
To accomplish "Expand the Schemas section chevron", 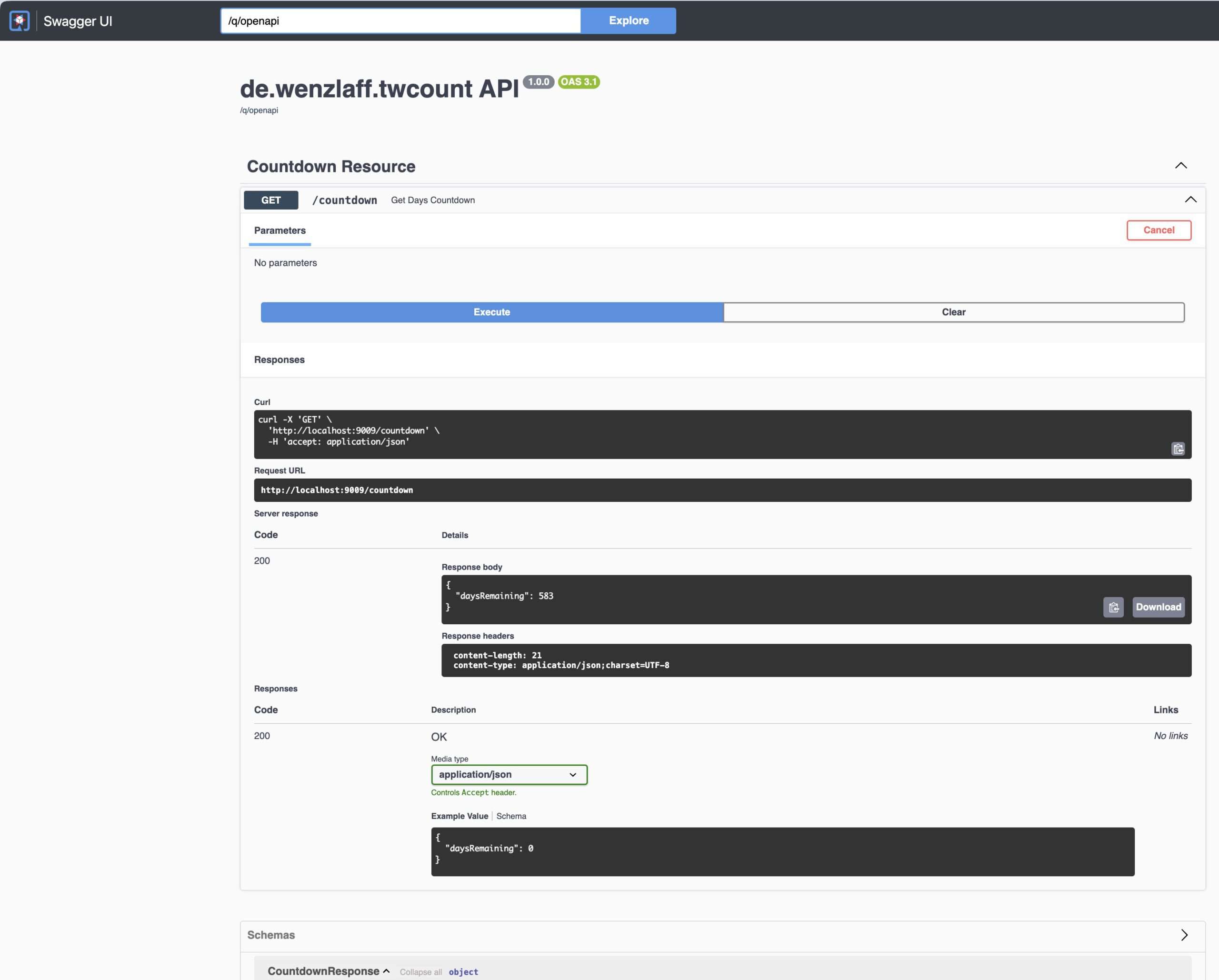I will pyautogui.click(x=1184, y=935).
